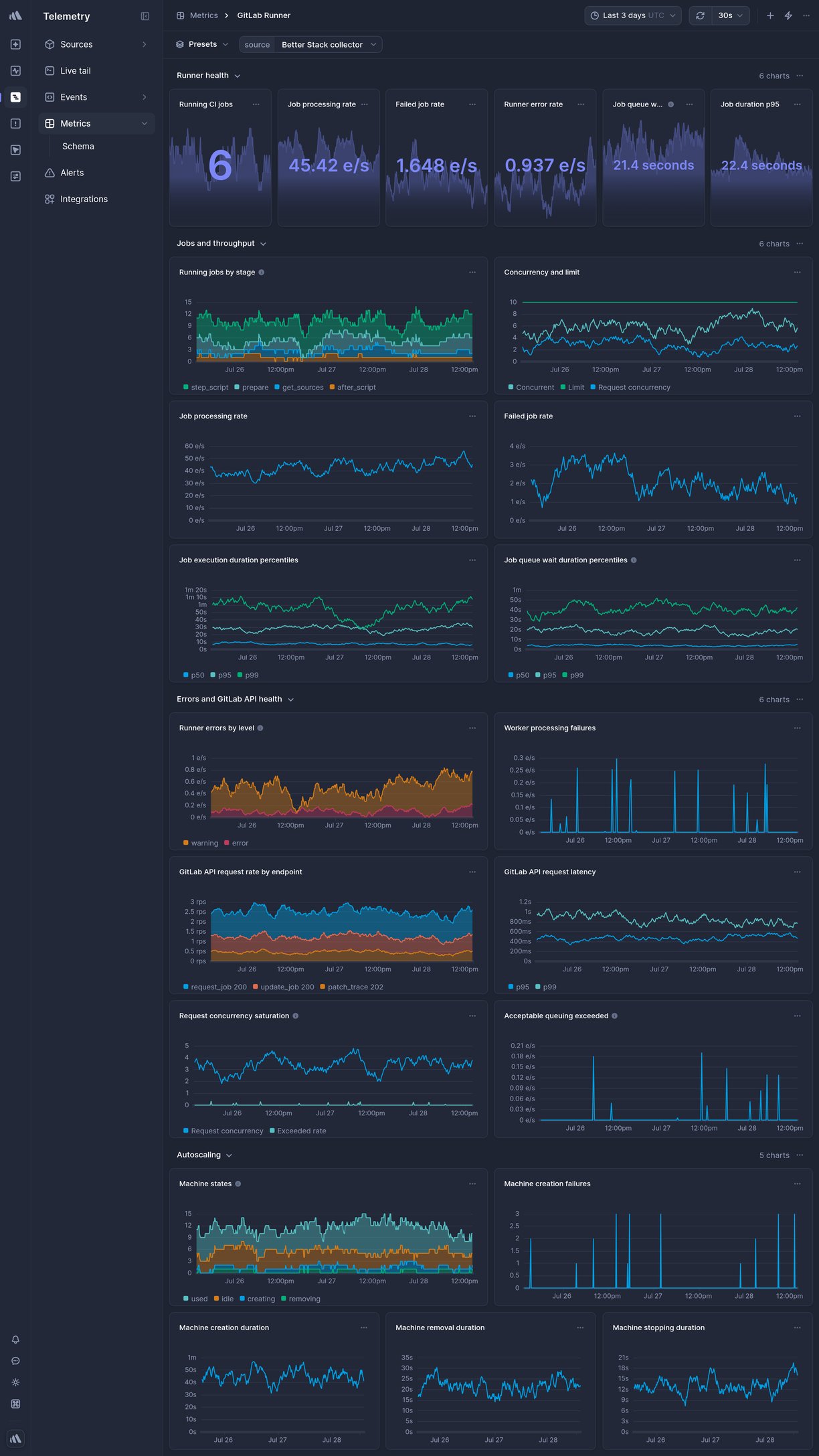This screenshot has height=1456, width=819.
Task: Click the info icon beside Request concurrency saturation
Action: [296, 1016]
